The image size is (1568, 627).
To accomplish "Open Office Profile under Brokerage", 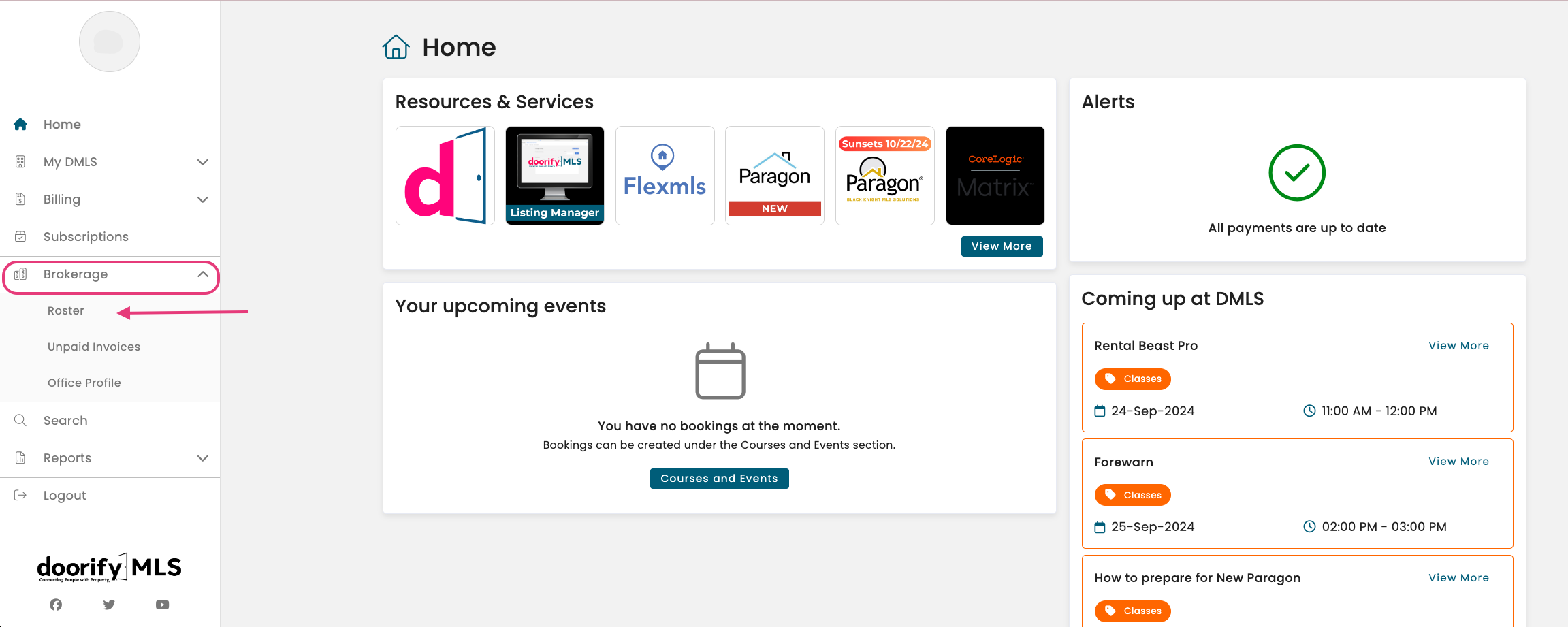I will [x=84, y=383].
